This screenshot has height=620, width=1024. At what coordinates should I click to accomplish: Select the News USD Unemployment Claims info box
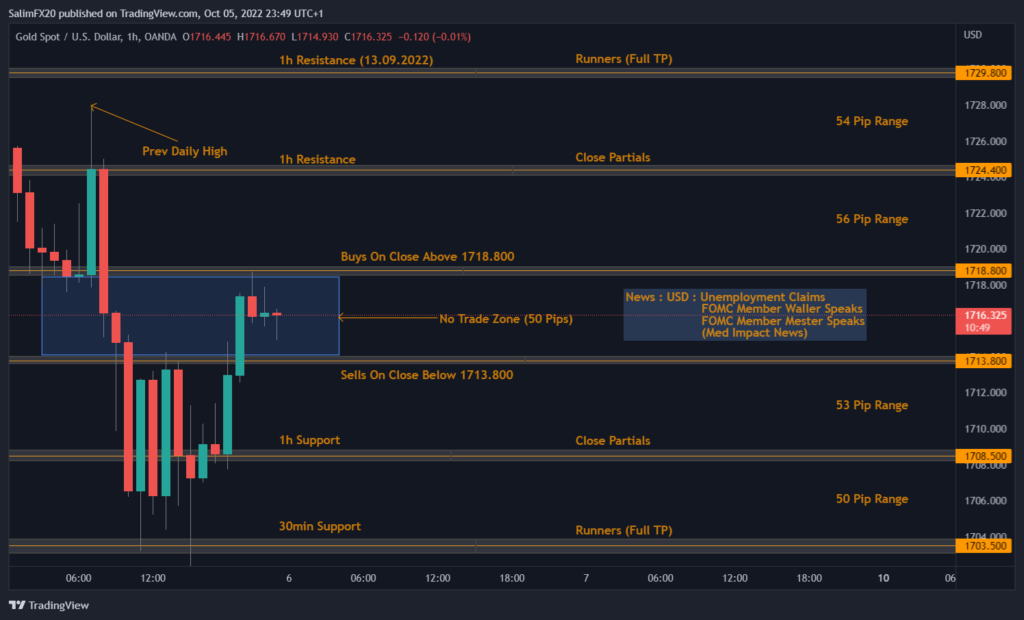click(744, 314)
